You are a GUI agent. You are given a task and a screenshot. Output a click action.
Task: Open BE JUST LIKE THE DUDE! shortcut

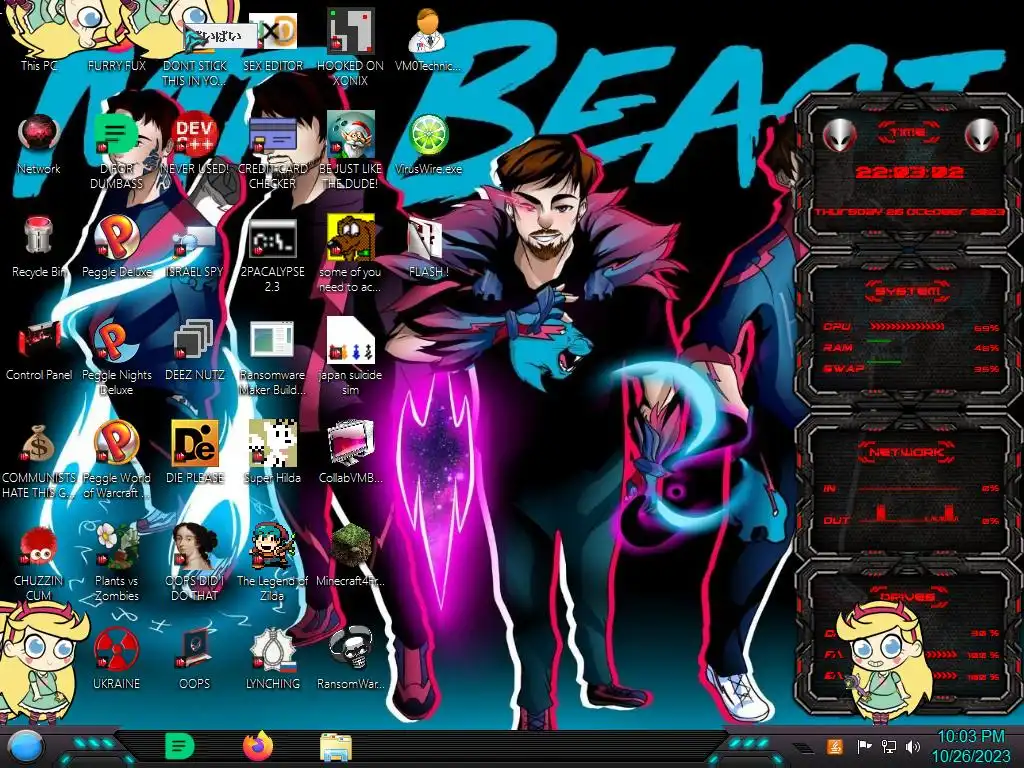click(350, 152)
